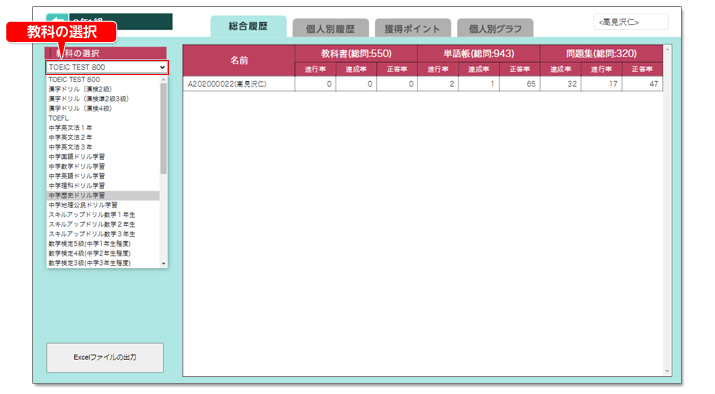Open the 個人別履歴 tab
This screenshot has height=394, width=715.
pos(331,29)
